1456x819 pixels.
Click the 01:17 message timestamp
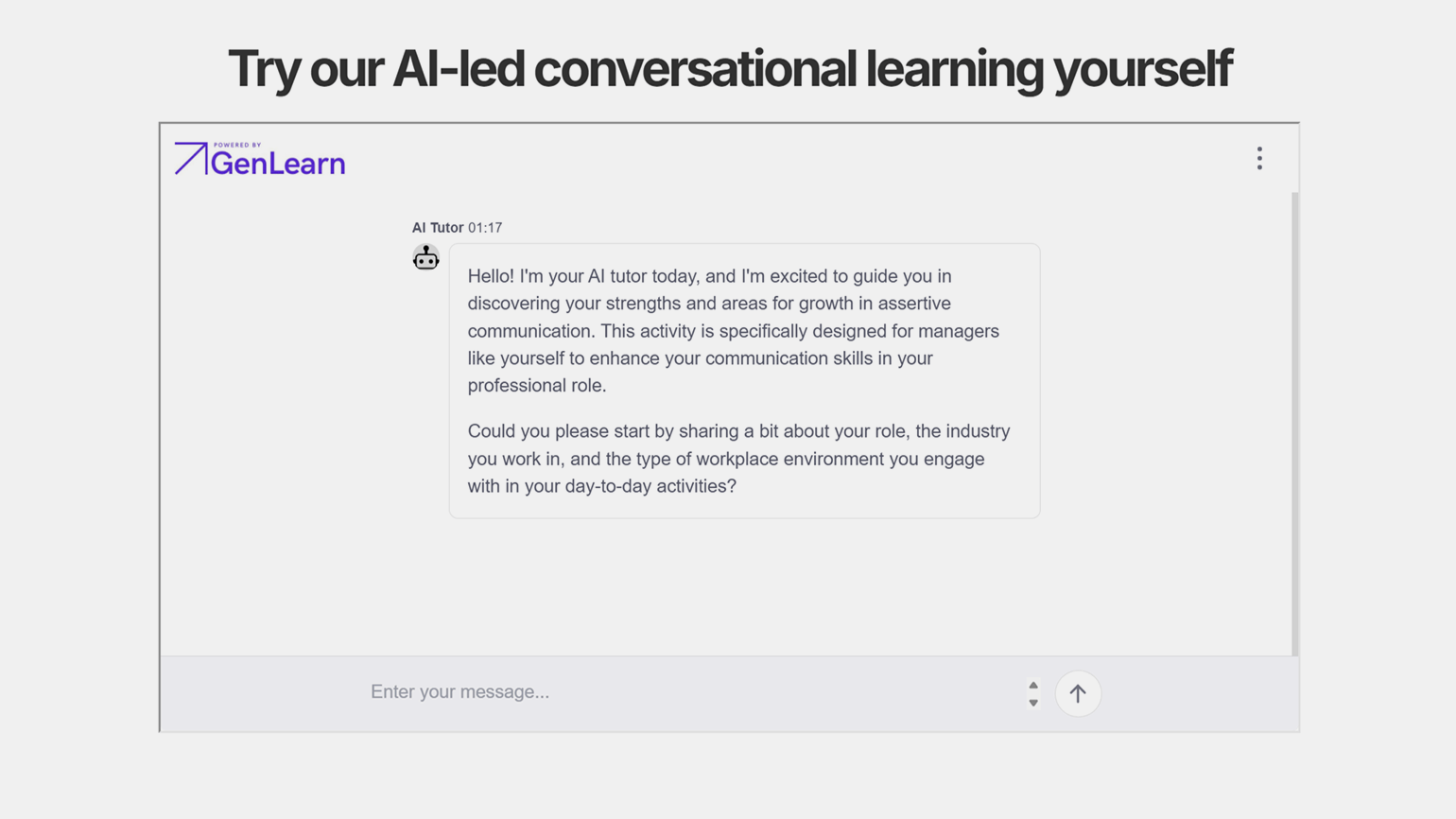(x=485, y=228)
